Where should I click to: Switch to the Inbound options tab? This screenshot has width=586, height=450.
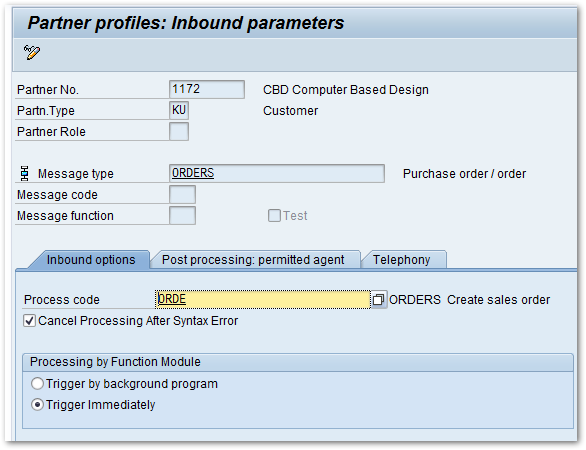click(x=91, y=259)
